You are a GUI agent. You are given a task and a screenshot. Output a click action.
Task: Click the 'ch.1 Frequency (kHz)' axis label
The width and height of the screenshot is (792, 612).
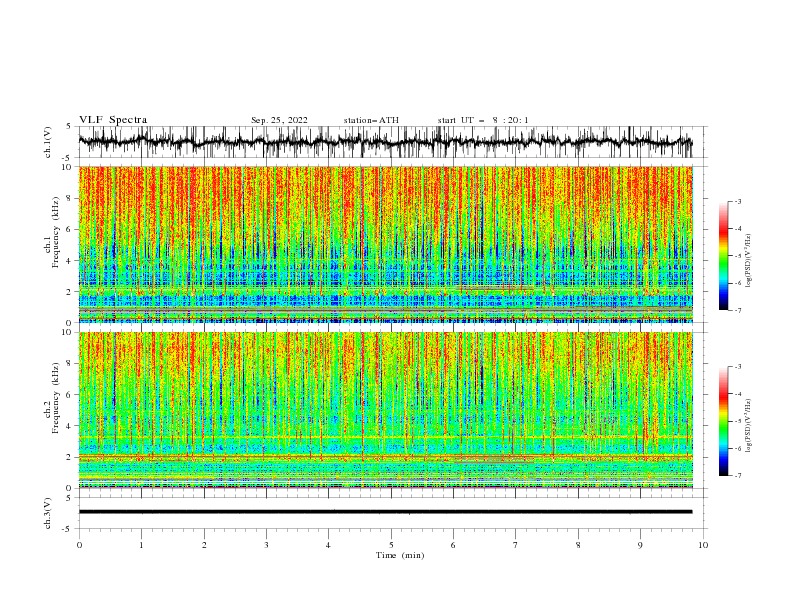[x=52, y=232]
